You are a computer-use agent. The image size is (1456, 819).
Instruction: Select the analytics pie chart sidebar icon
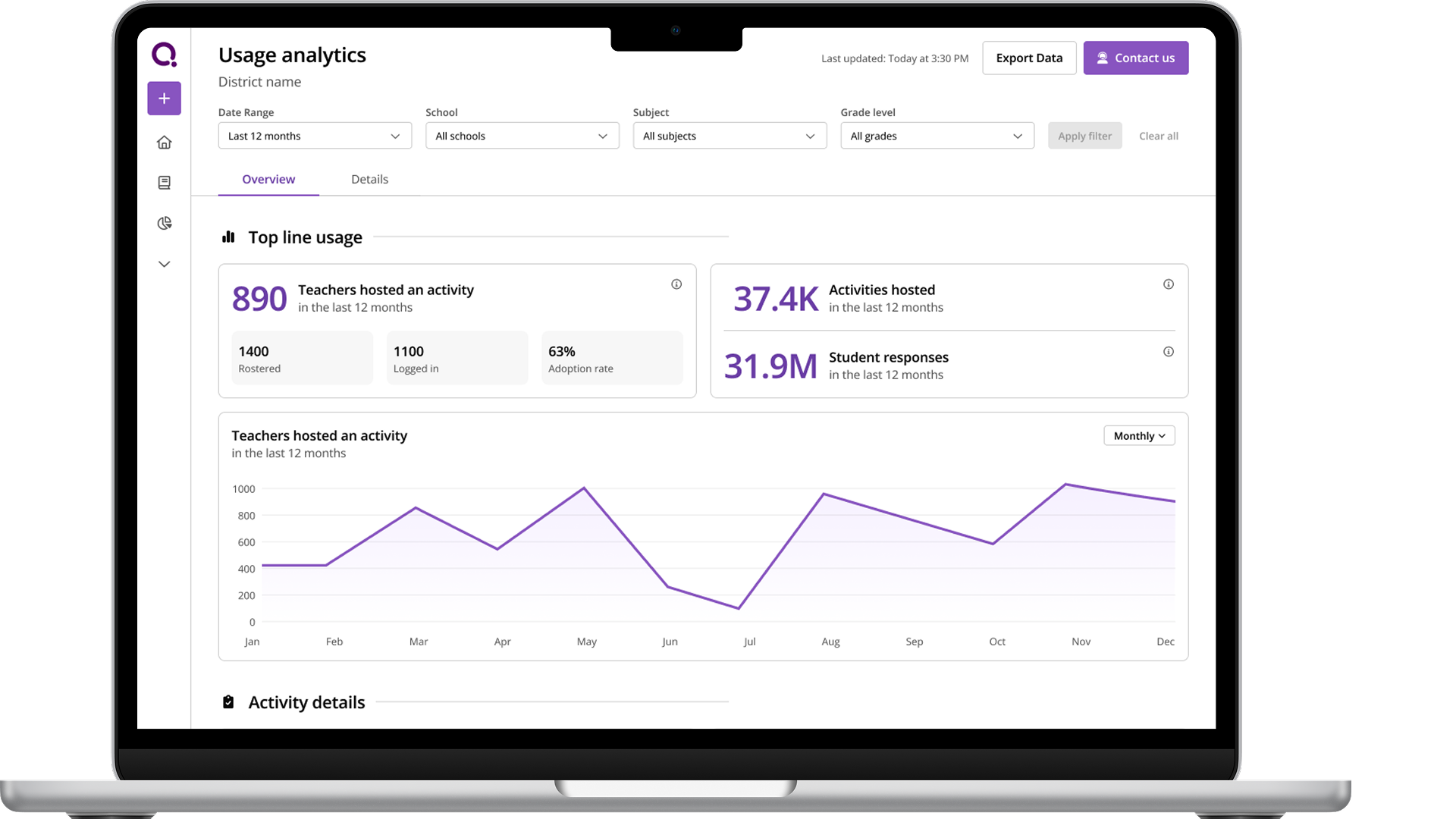pyautogui.click(x=164, y=223)
